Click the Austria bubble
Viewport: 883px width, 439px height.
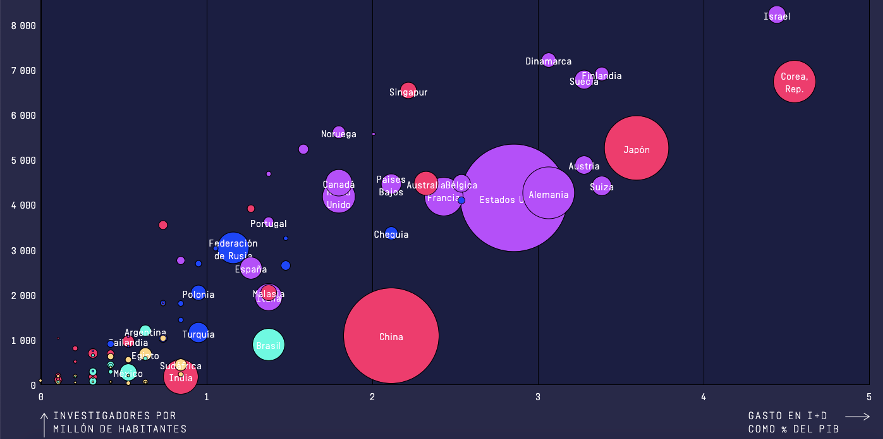pyautogui.click(x=584, y=165)
